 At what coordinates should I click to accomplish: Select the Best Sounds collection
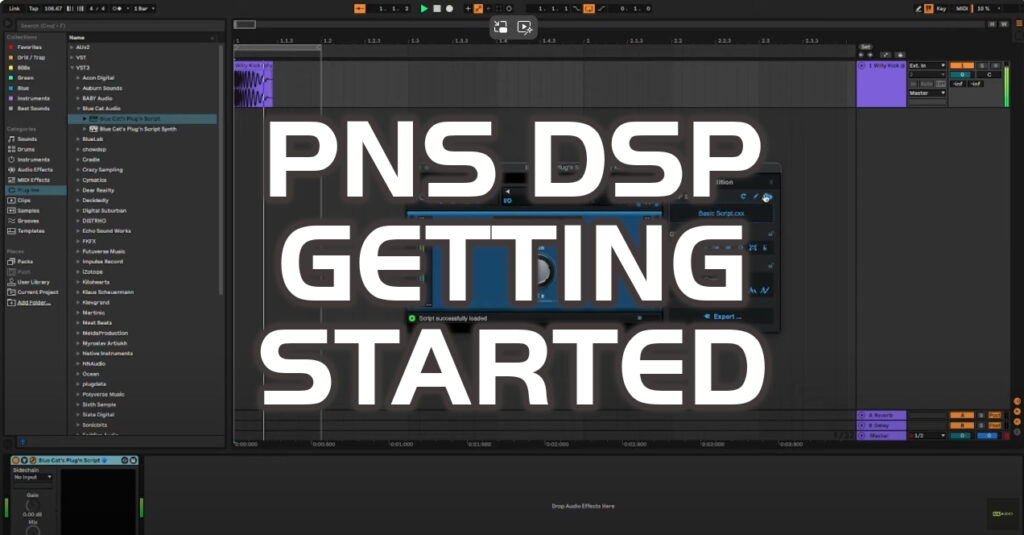[x=33, y=108]
